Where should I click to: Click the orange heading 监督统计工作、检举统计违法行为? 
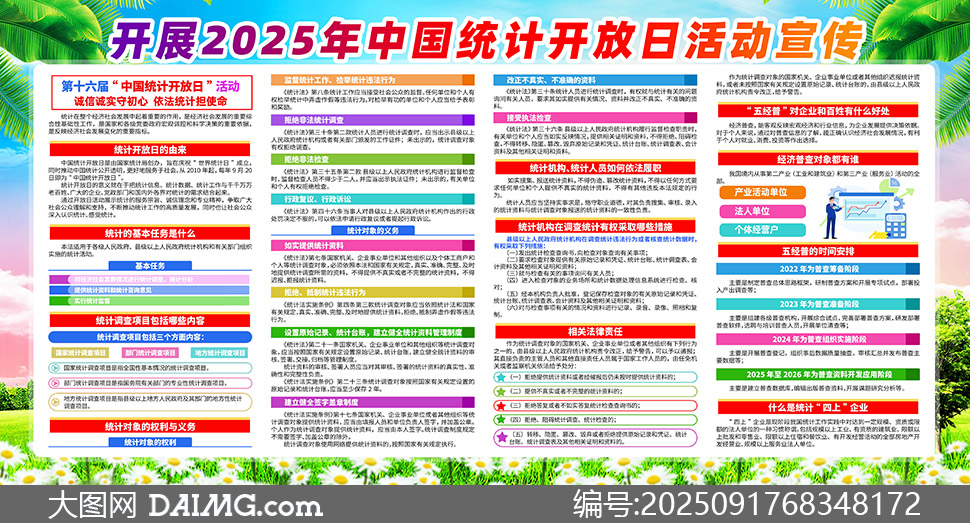coord(373,80)
